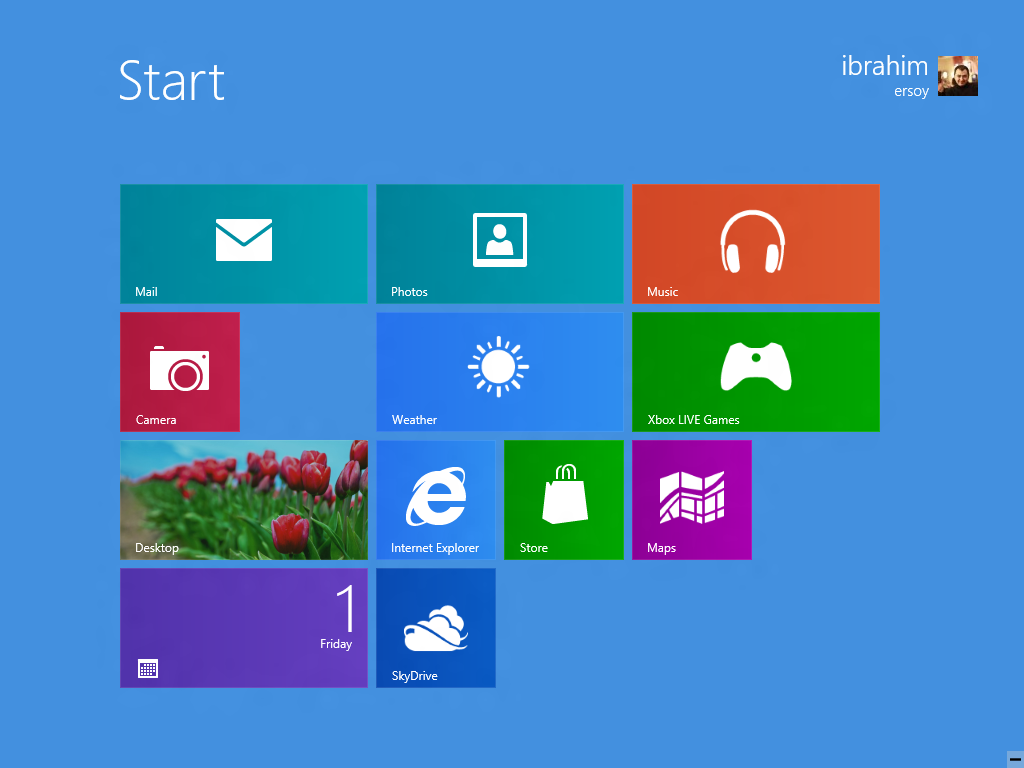Click the Start heading text
Viewport: 1024px width, 768px height.
[x=172, y=81]
